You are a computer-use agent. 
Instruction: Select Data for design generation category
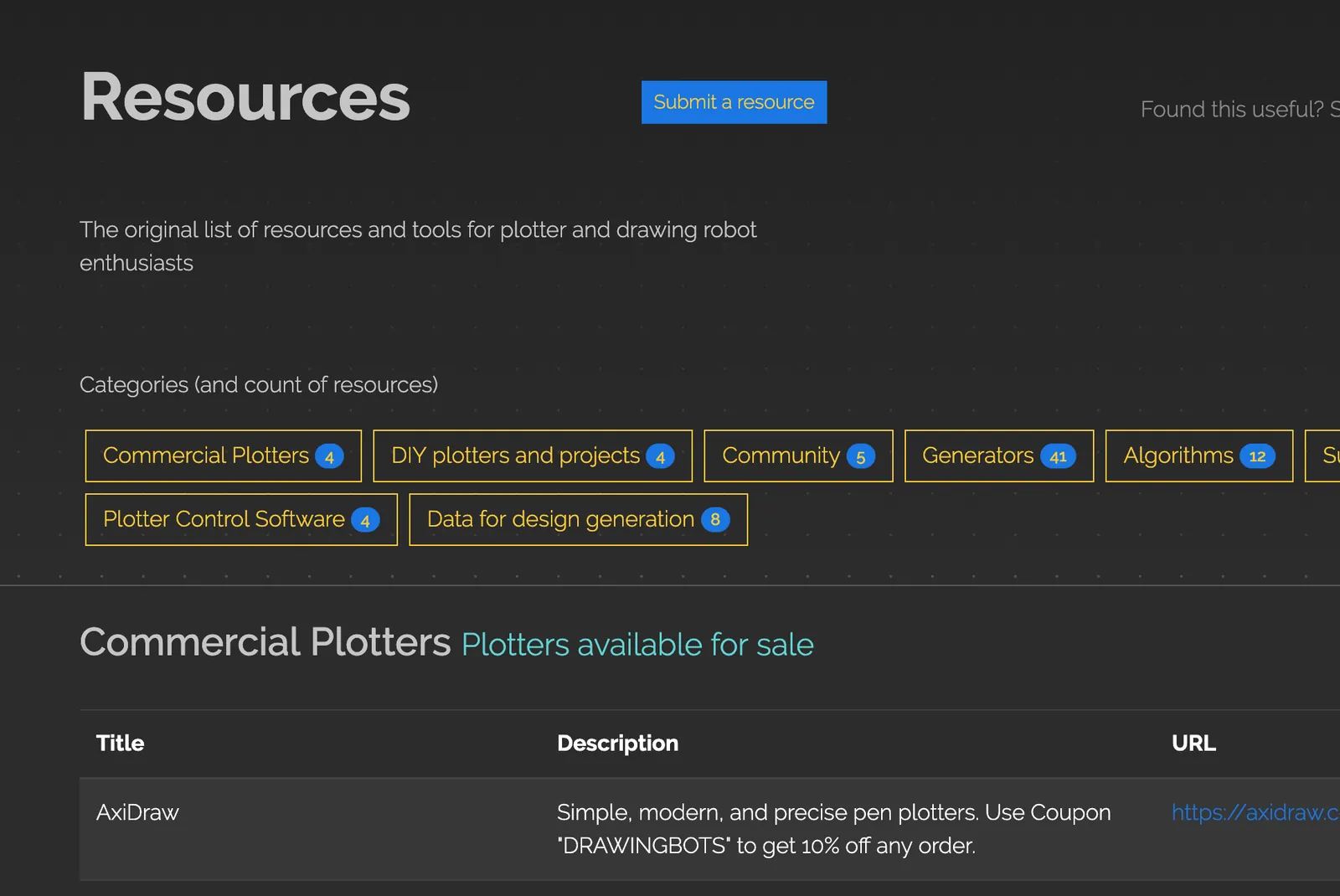[x=578, y=519]
